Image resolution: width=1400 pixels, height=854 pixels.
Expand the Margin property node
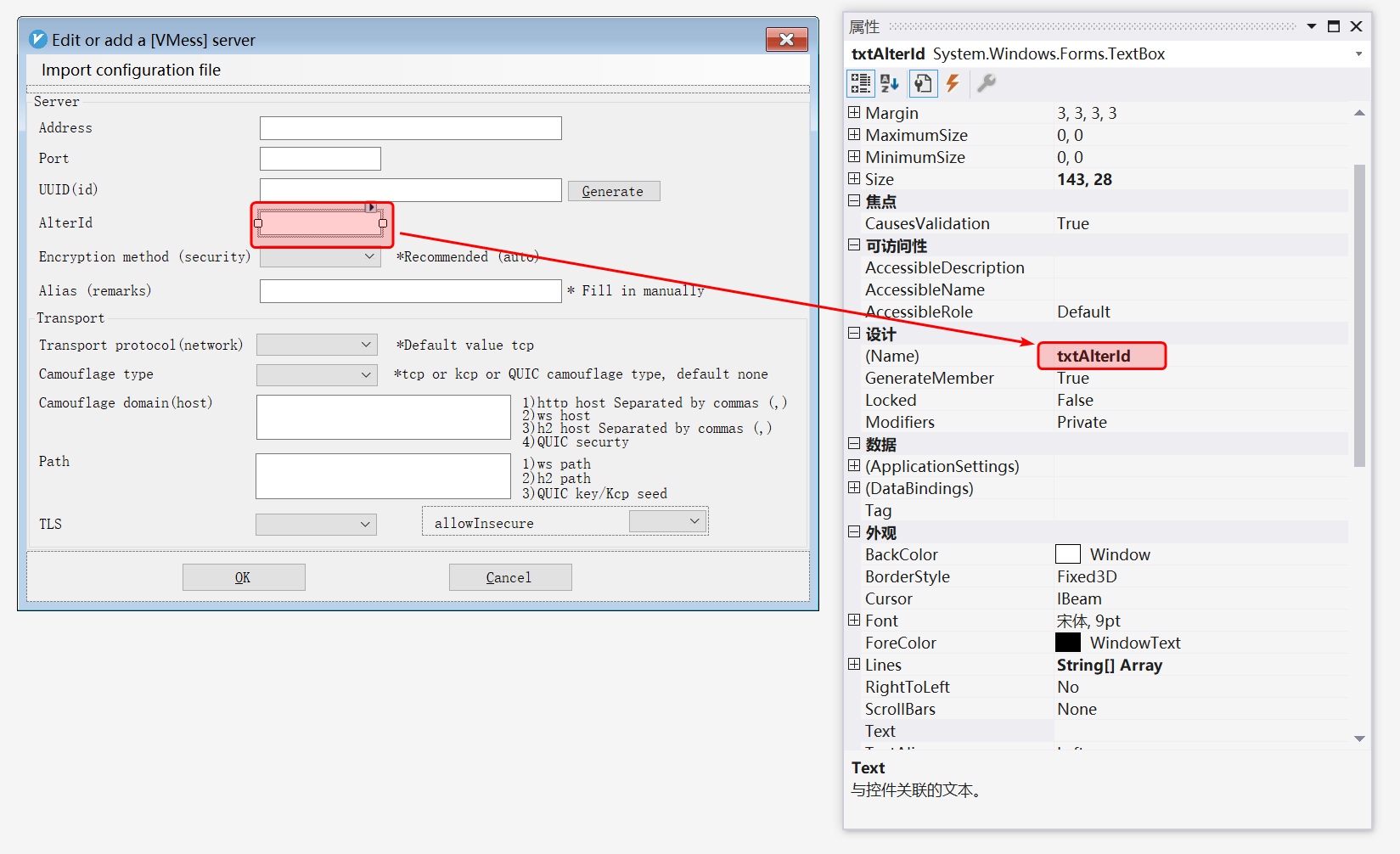point(854,113)
